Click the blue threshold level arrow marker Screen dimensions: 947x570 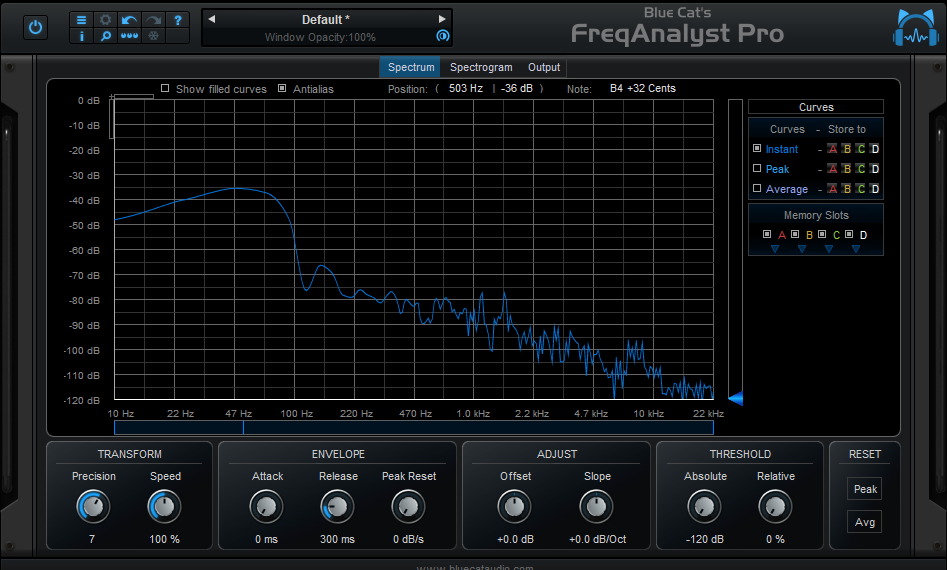[736, 398]
